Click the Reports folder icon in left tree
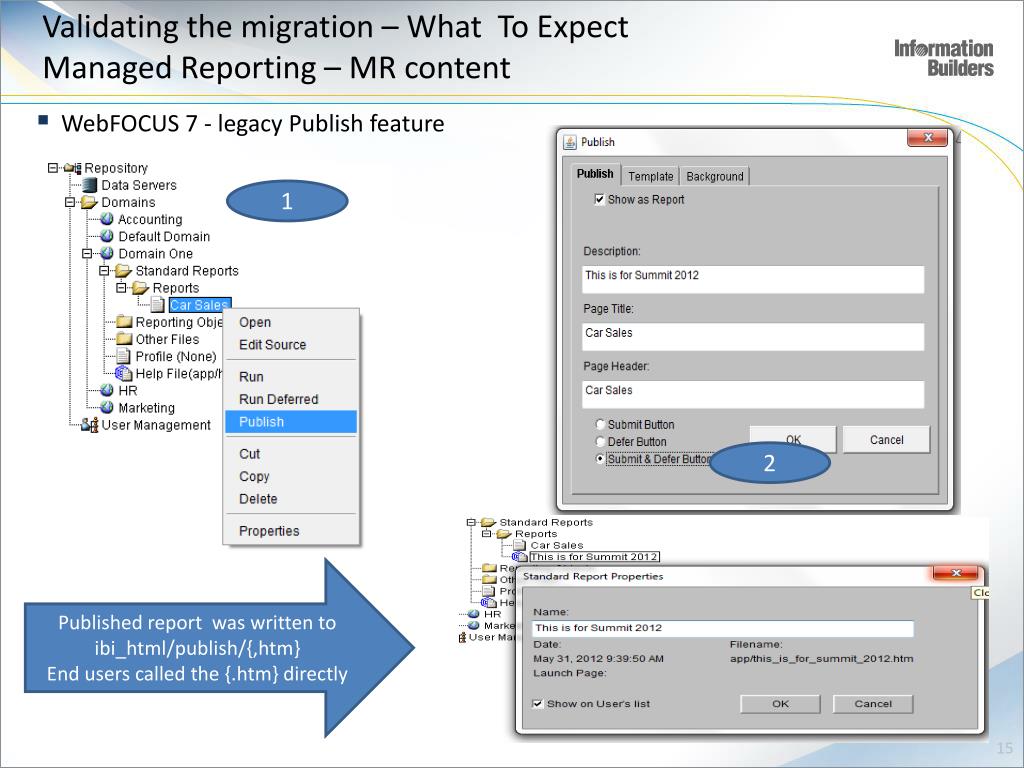The image size is (1024, 768). tap(140, 287)
